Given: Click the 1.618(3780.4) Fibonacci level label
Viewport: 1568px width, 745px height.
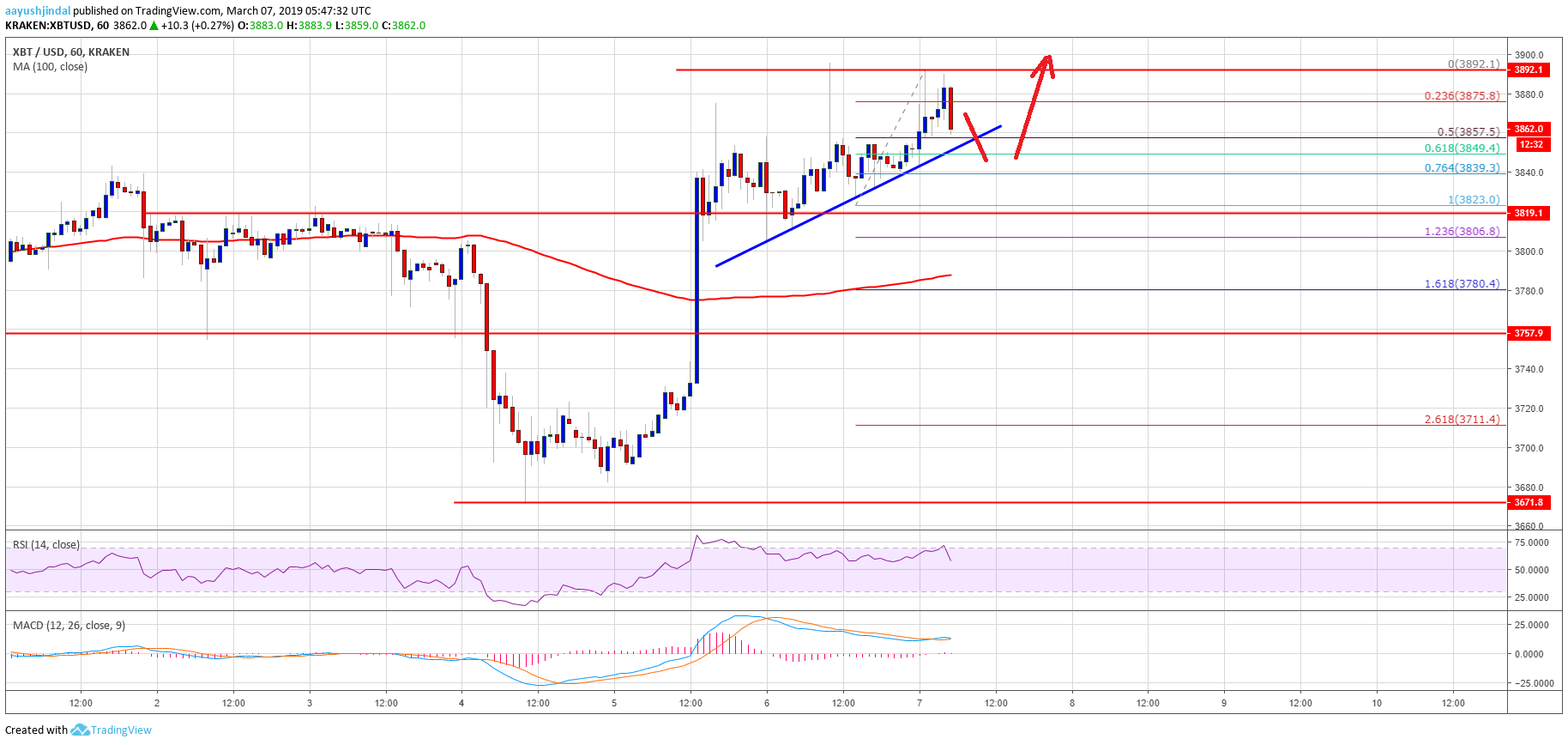Looking at the screenshot, I should coord(1462,284).
